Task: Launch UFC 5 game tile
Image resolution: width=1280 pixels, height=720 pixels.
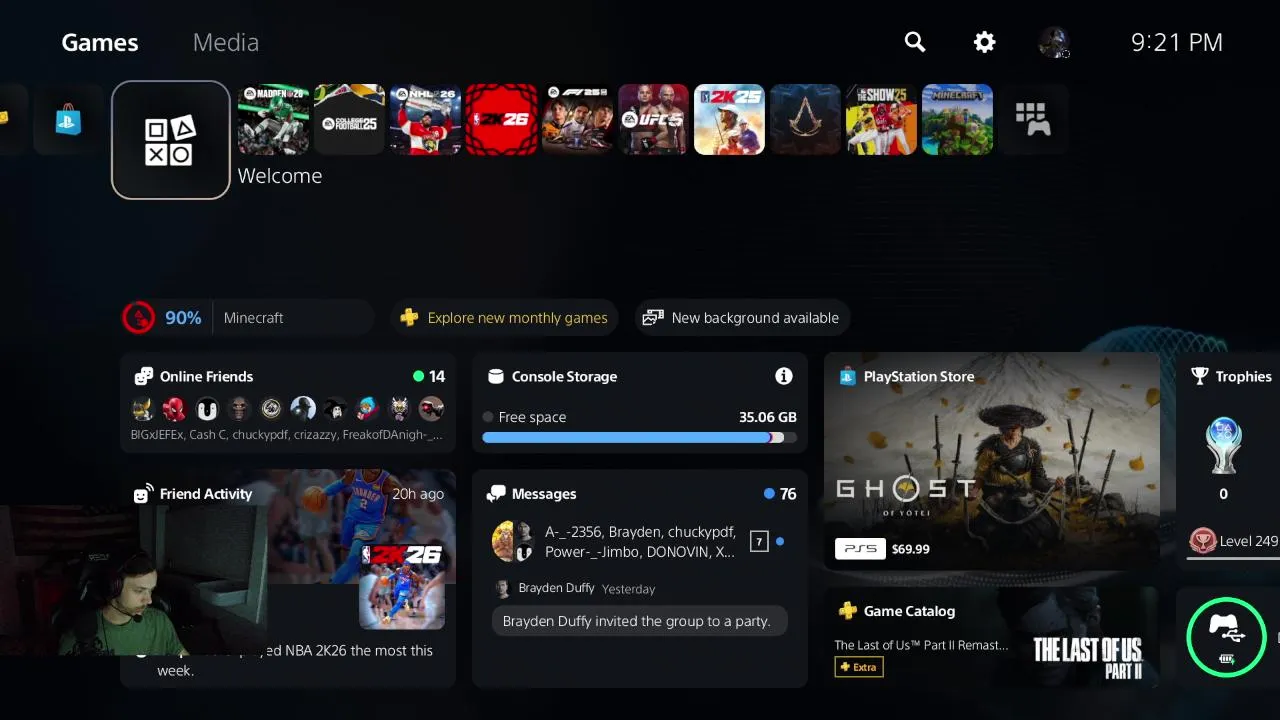Action: 654,119
